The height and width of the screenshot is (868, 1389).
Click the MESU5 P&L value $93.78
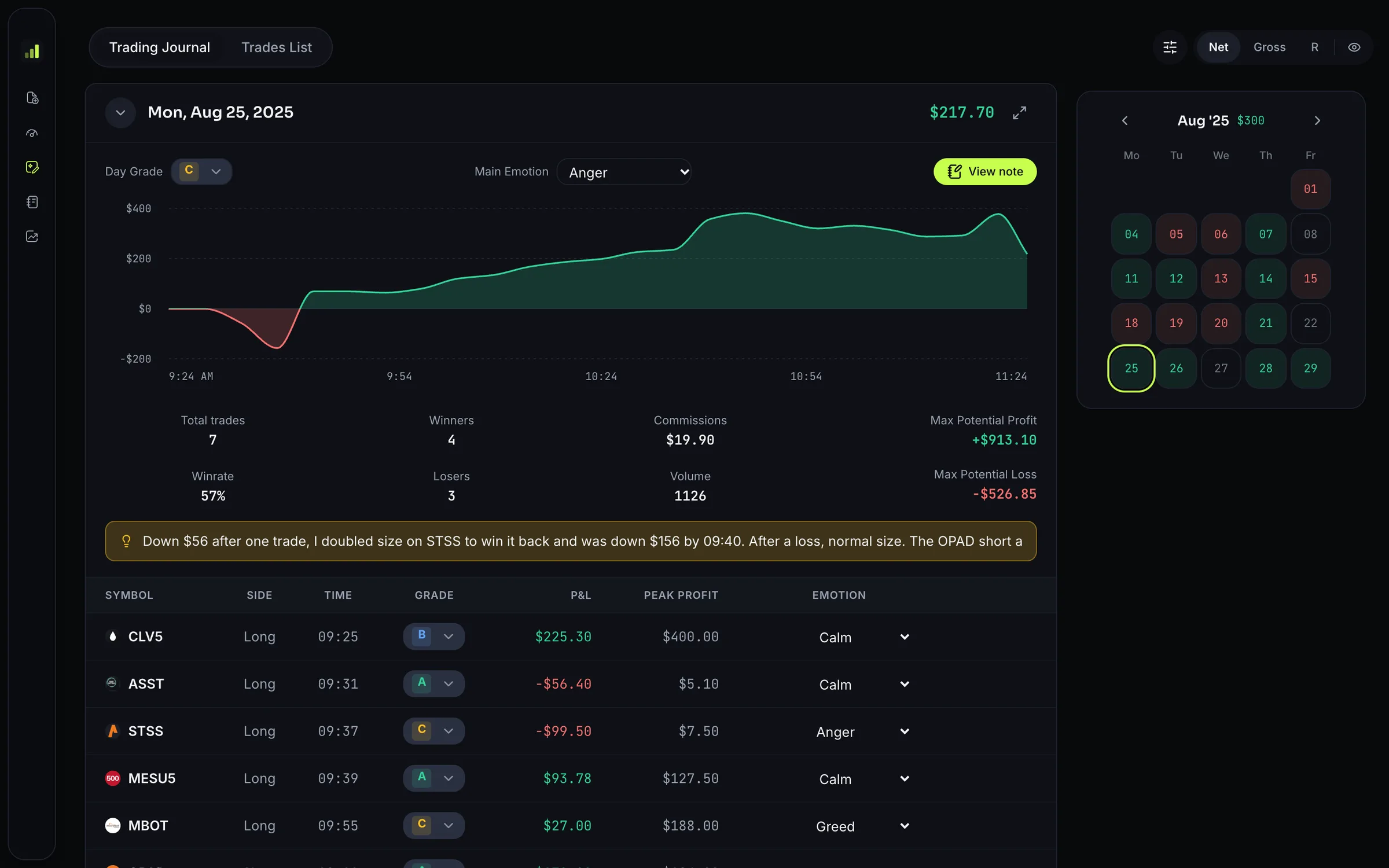click(567, 778)
